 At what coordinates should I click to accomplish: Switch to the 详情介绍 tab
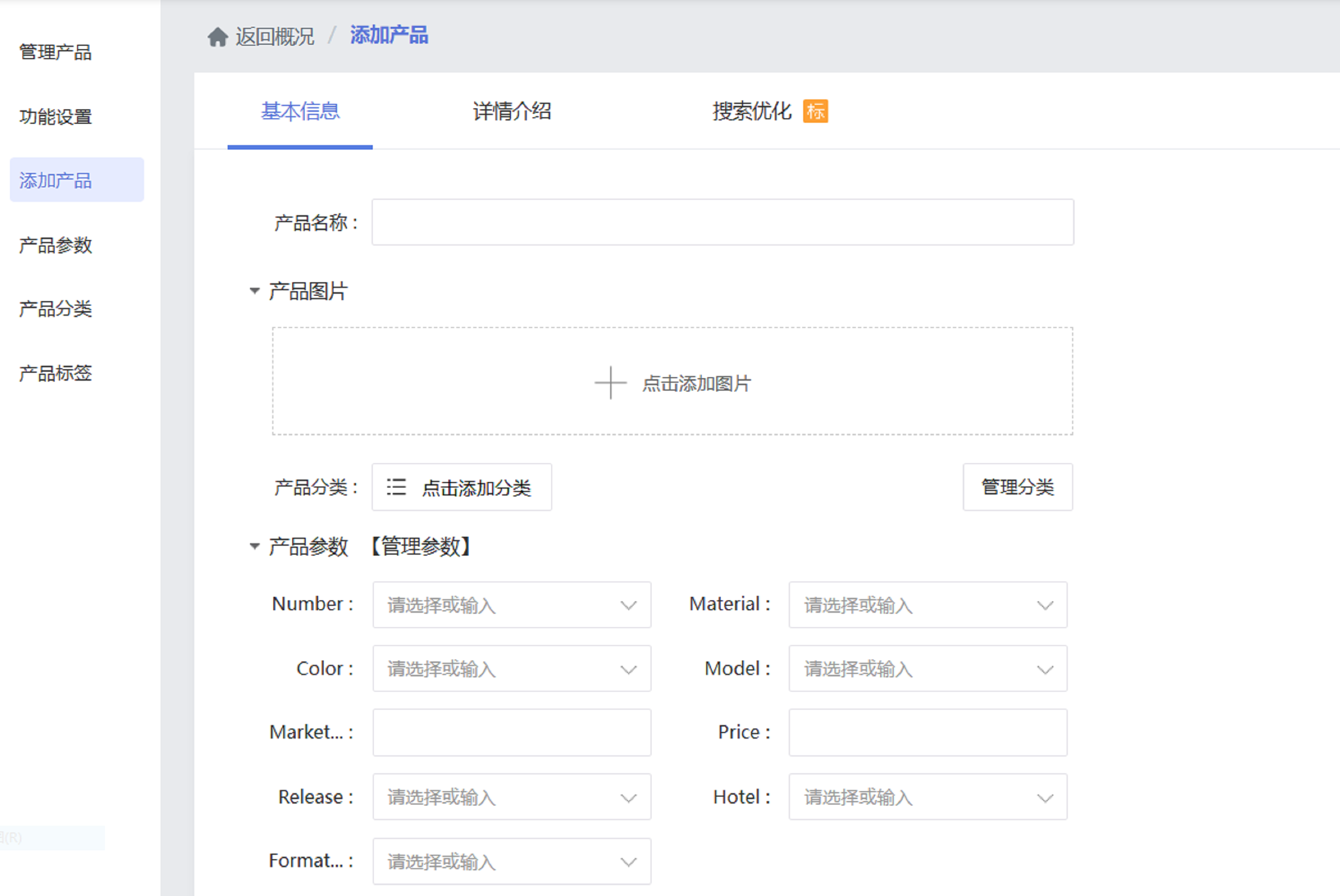511,111
